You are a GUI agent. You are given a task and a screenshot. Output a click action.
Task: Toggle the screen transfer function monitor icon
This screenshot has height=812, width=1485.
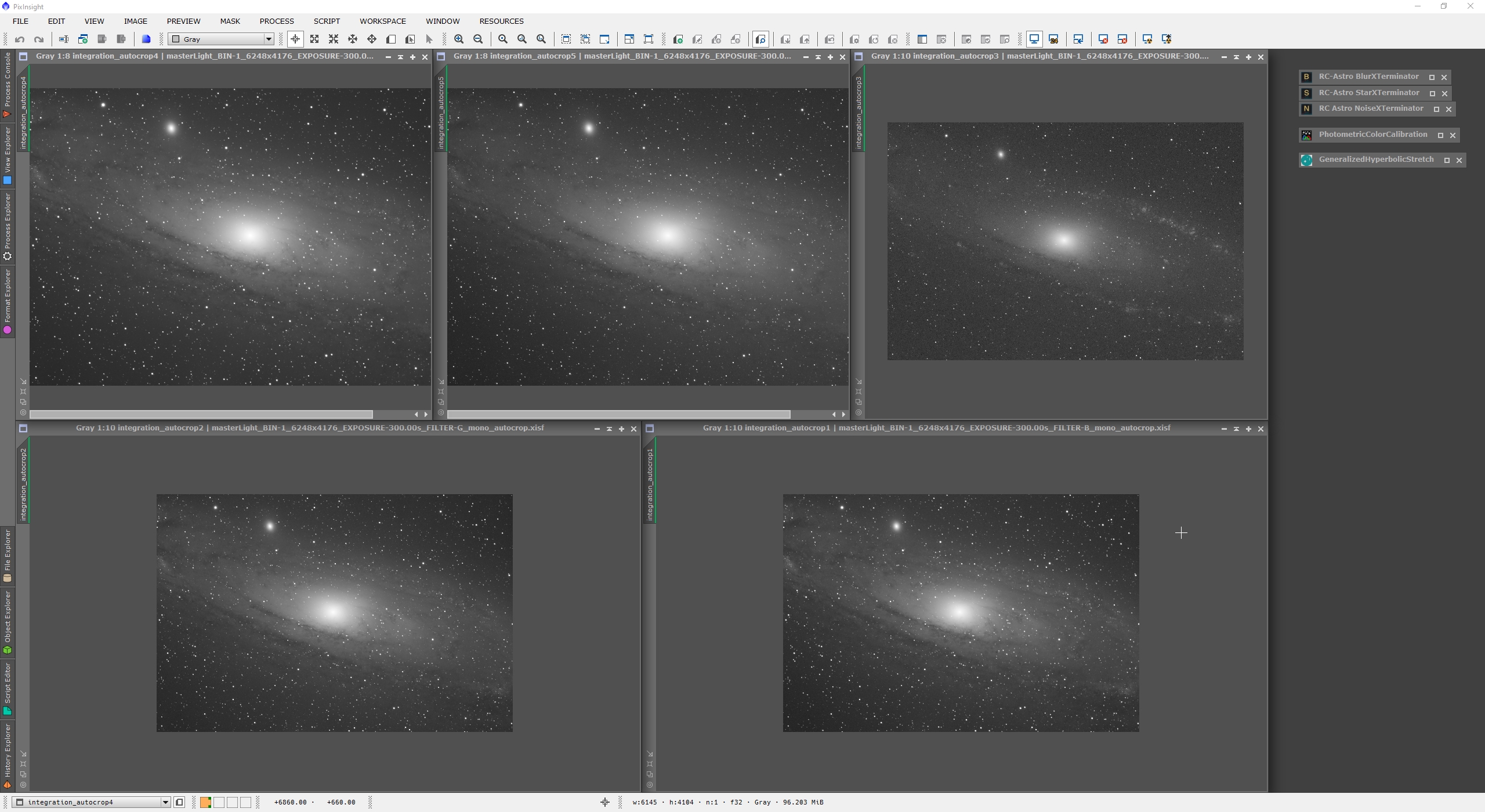pos(1034,39)
